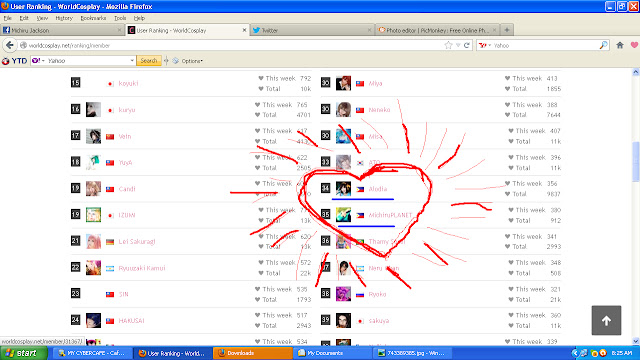Go back with the browser back arrow
Screen dimensions: 640x360
click(10, 45)
